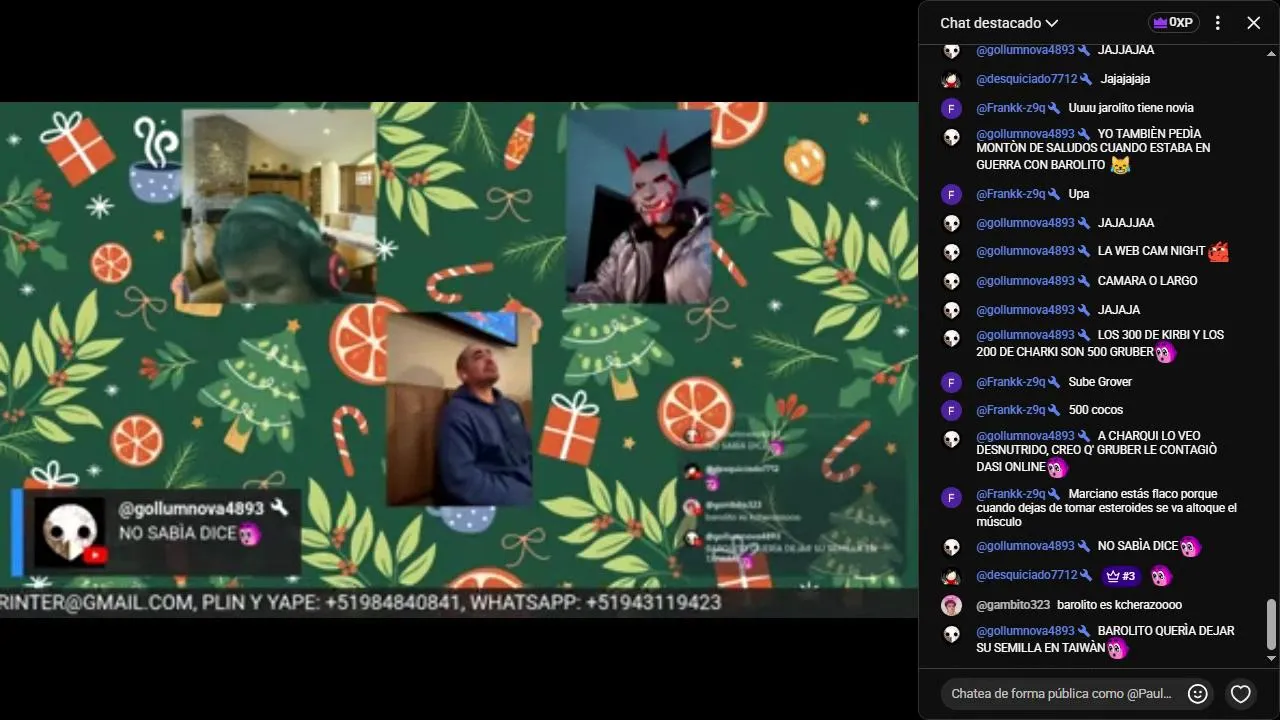Click the #3 crown badge in chat
Image resolution: width=1280 pixels, height=720 pixels.
(x=1121, y=576)
